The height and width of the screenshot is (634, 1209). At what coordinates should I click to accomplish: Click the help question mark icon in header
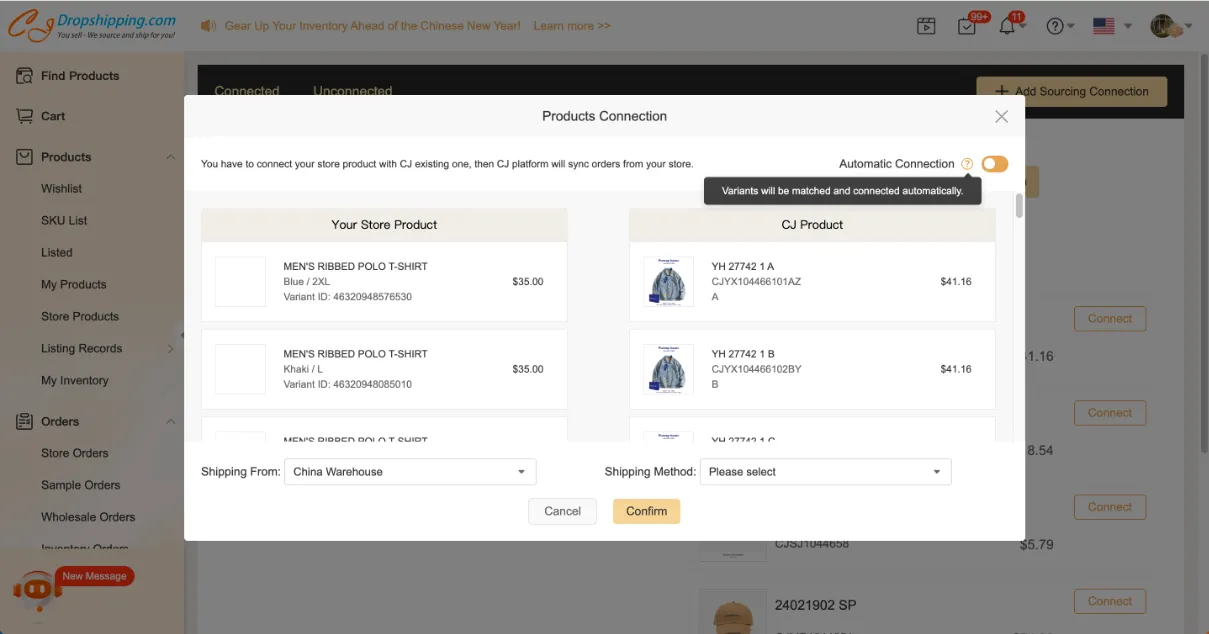point(1055,27)
